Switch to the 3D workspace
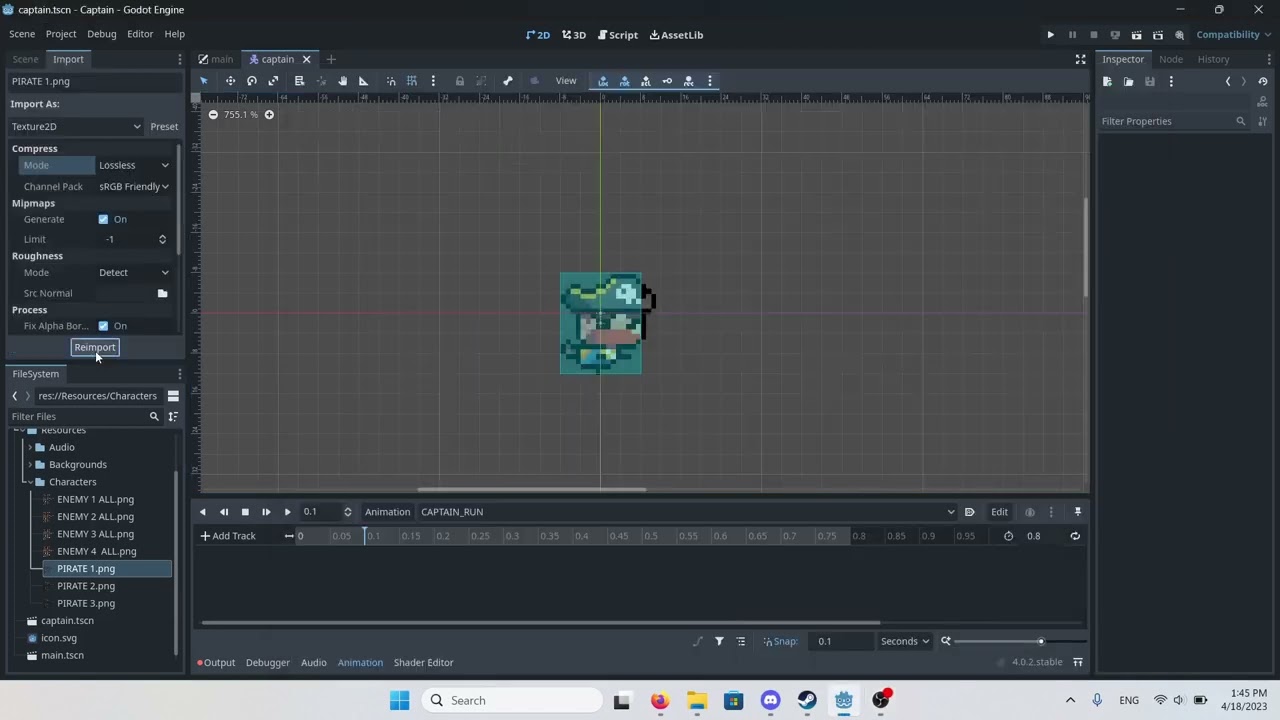Screen dimensions: 1280x720 coord(573,34)
